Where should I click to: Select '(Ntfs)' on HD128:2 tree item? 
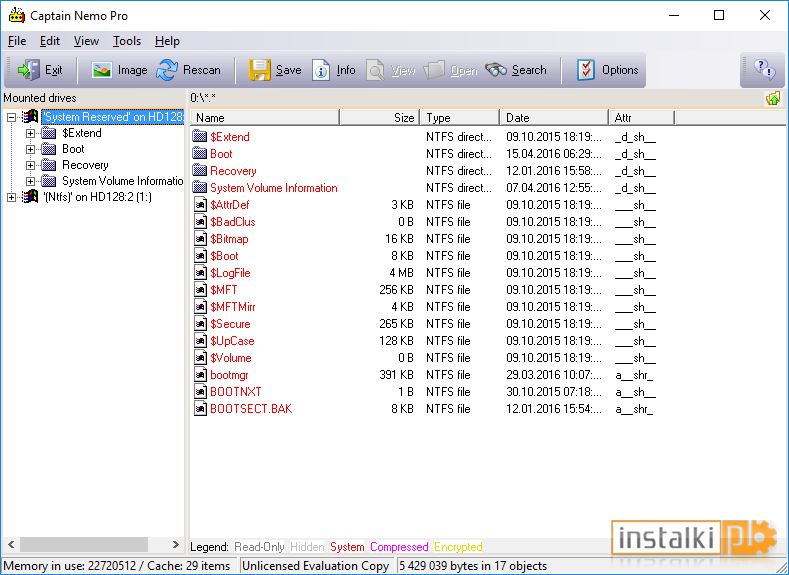coord(97,197)
